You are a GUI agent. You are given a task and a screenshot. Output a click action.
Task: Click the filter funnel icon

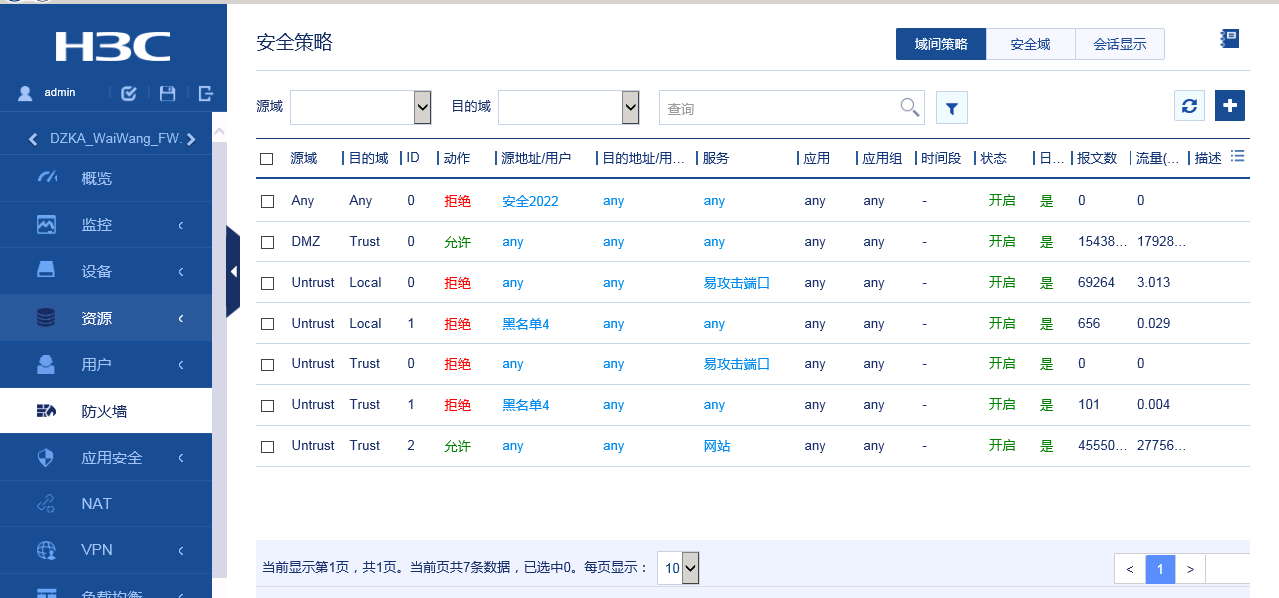pyautogui.click(x=951, y=108)
